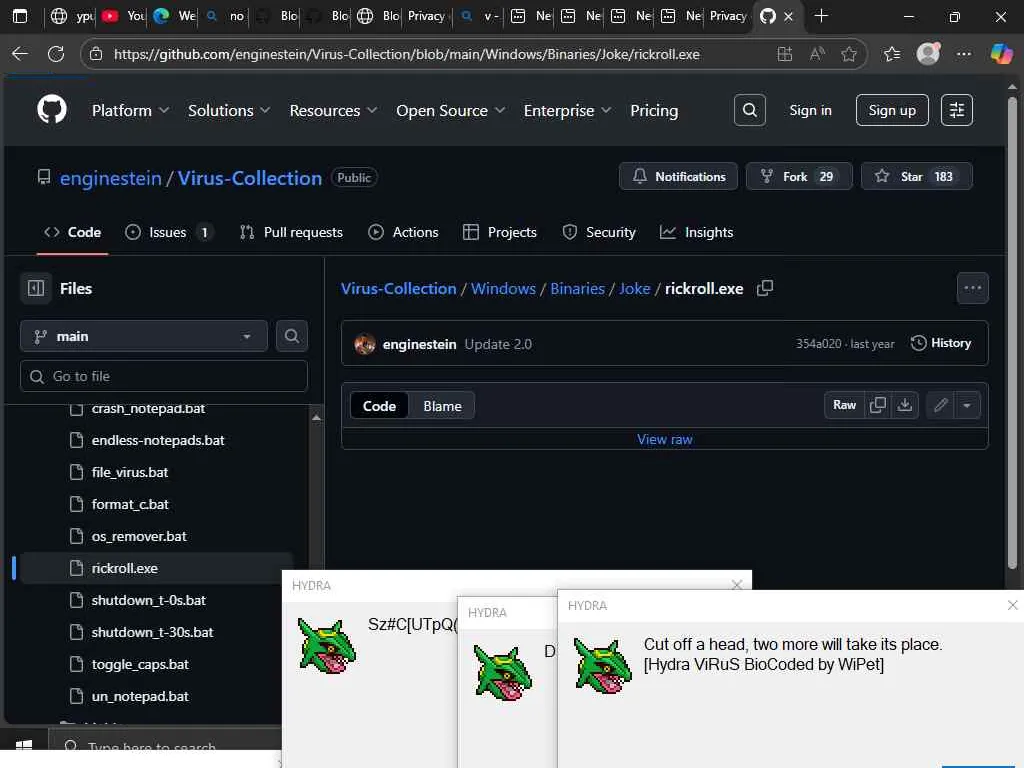Viewport: 1024px width, 768px height.
Task: Open a new browser tab
Action: [821, 16]
